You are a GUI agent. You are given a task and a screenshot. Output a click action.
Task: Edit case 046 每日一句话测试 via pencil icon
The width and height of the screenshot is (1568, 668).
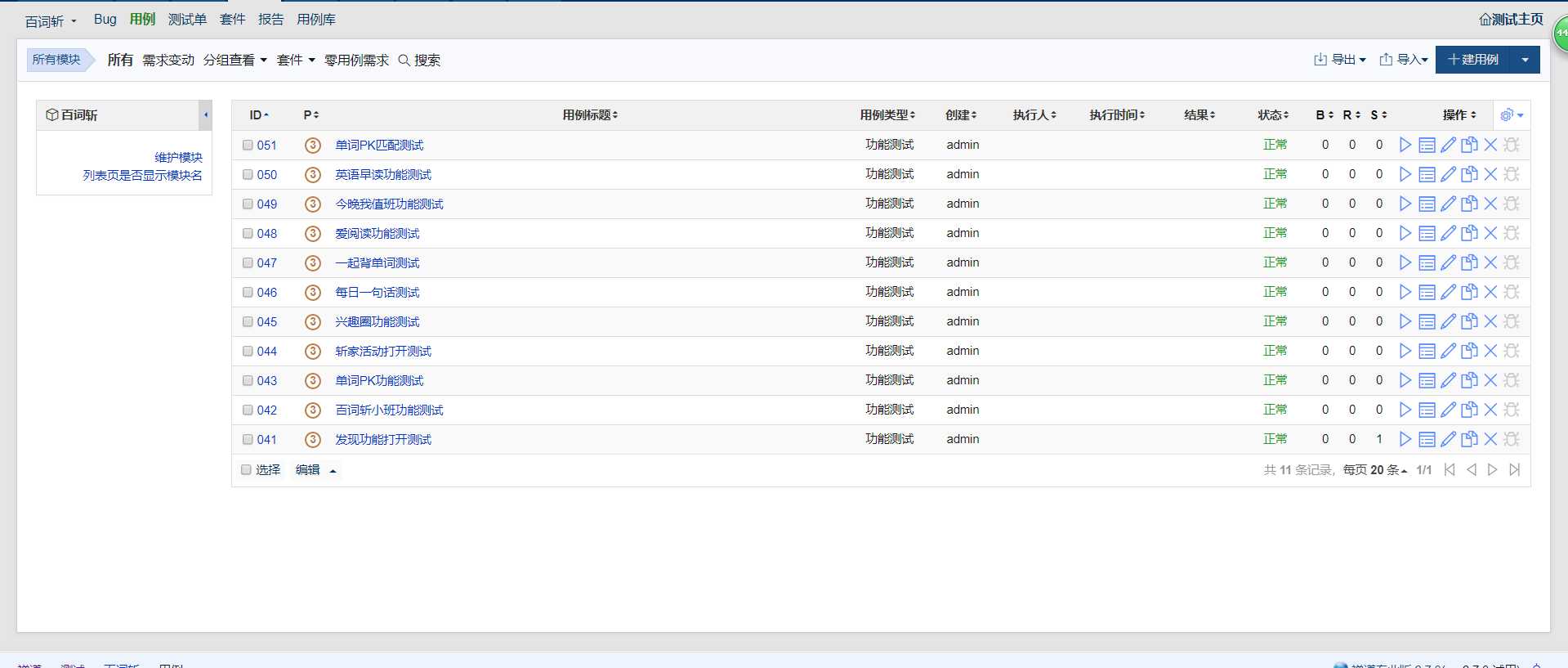(x=1448, y=292)
